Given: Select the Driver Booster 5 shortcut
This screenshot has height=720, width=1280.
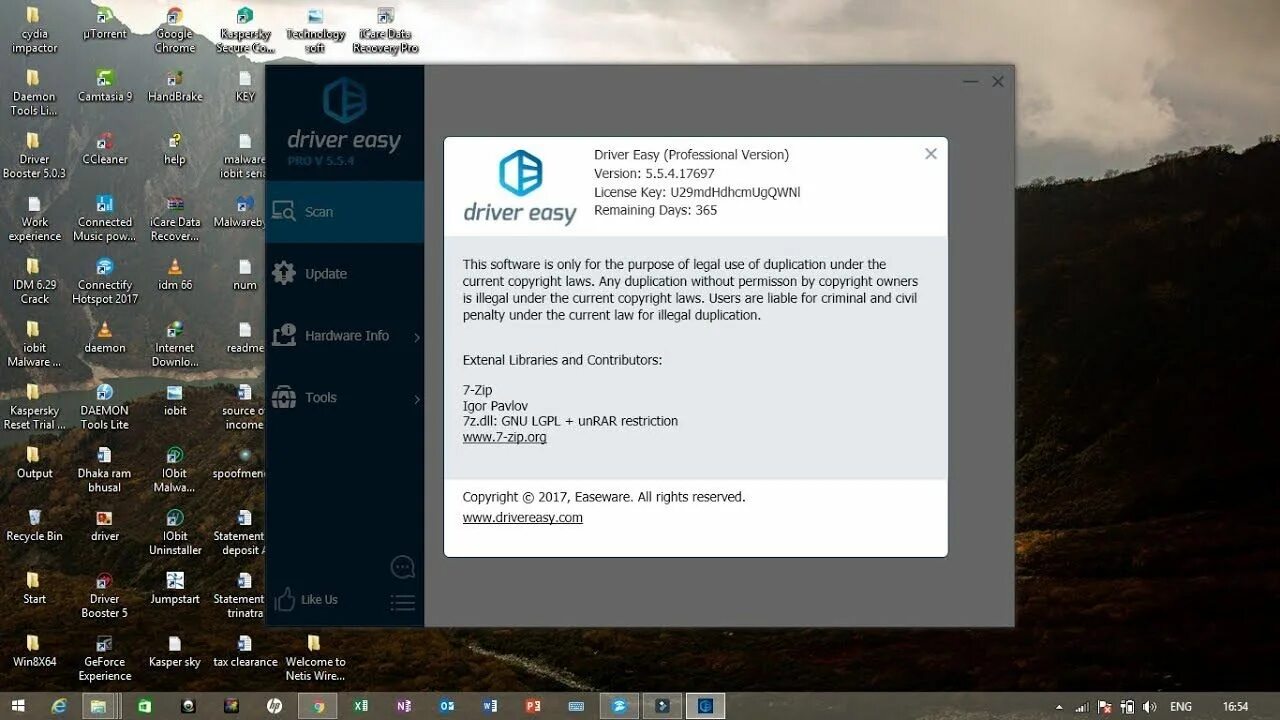Looking at the screenshot, I should click(105, 595).
